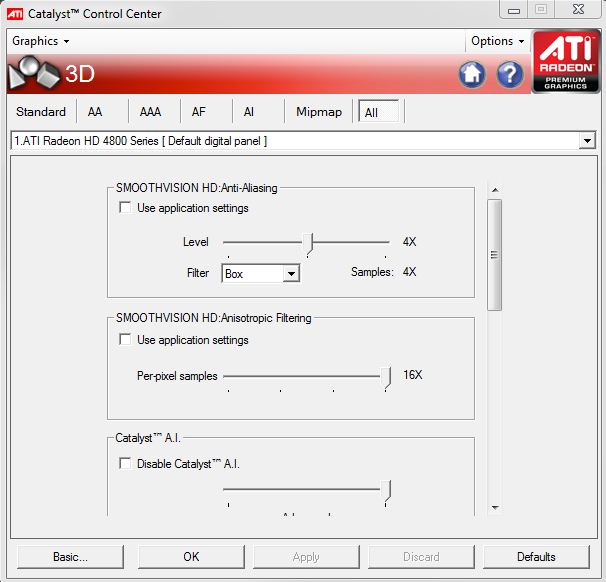Open the Filter Box dropdown
This screenshot has height=582, width=606.
291,274
